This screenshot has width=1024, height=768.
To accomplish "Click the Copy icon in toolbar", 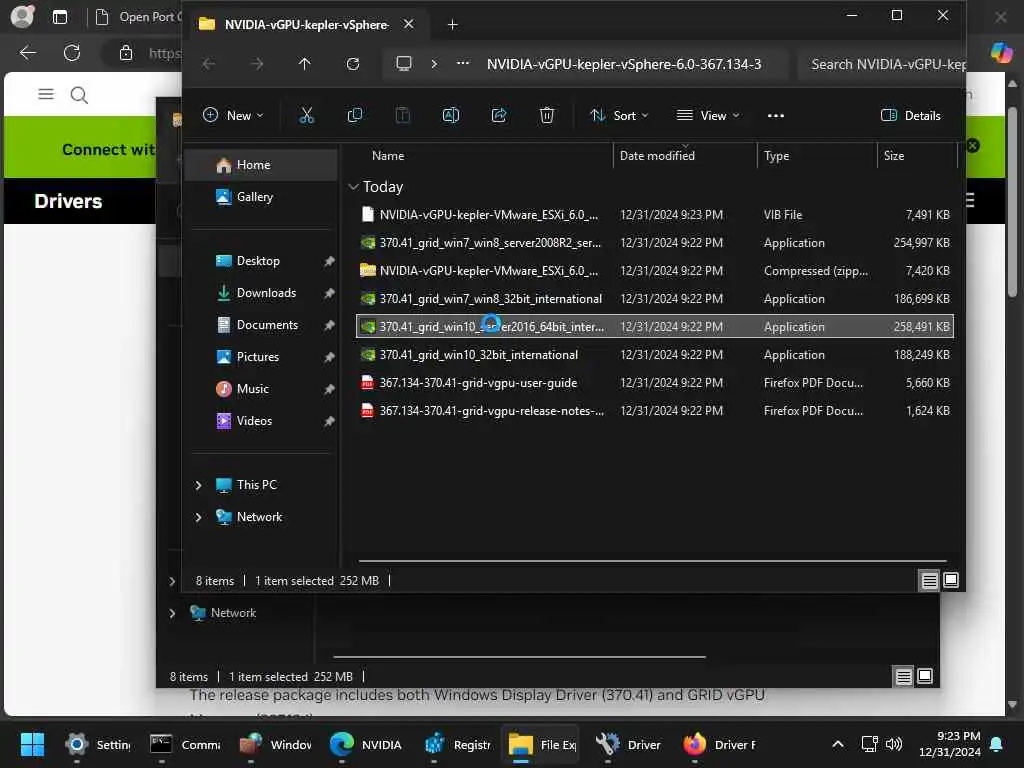I will pos(355,116).
